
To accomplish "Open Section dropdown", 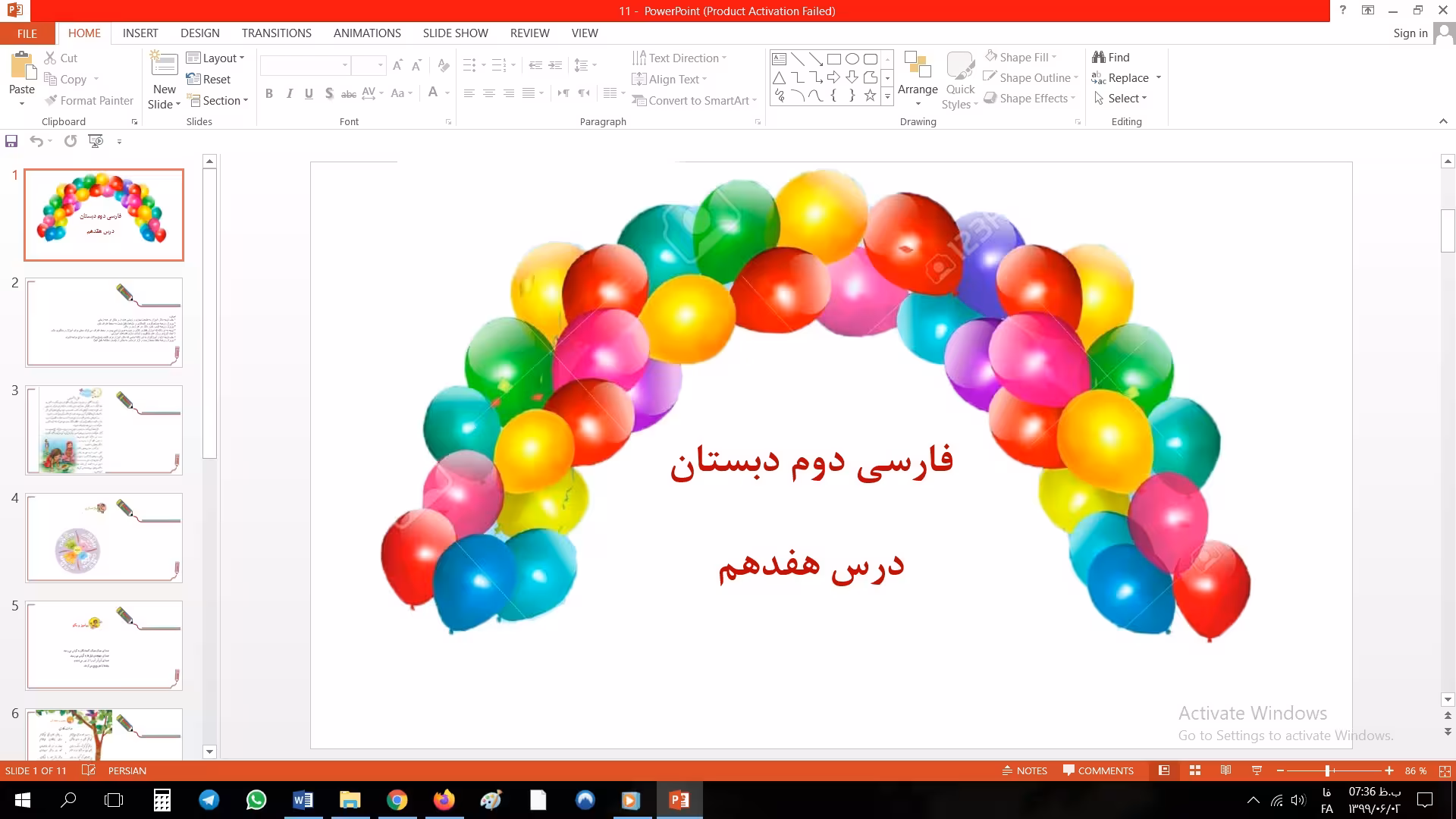I will (x=218, y=100).
